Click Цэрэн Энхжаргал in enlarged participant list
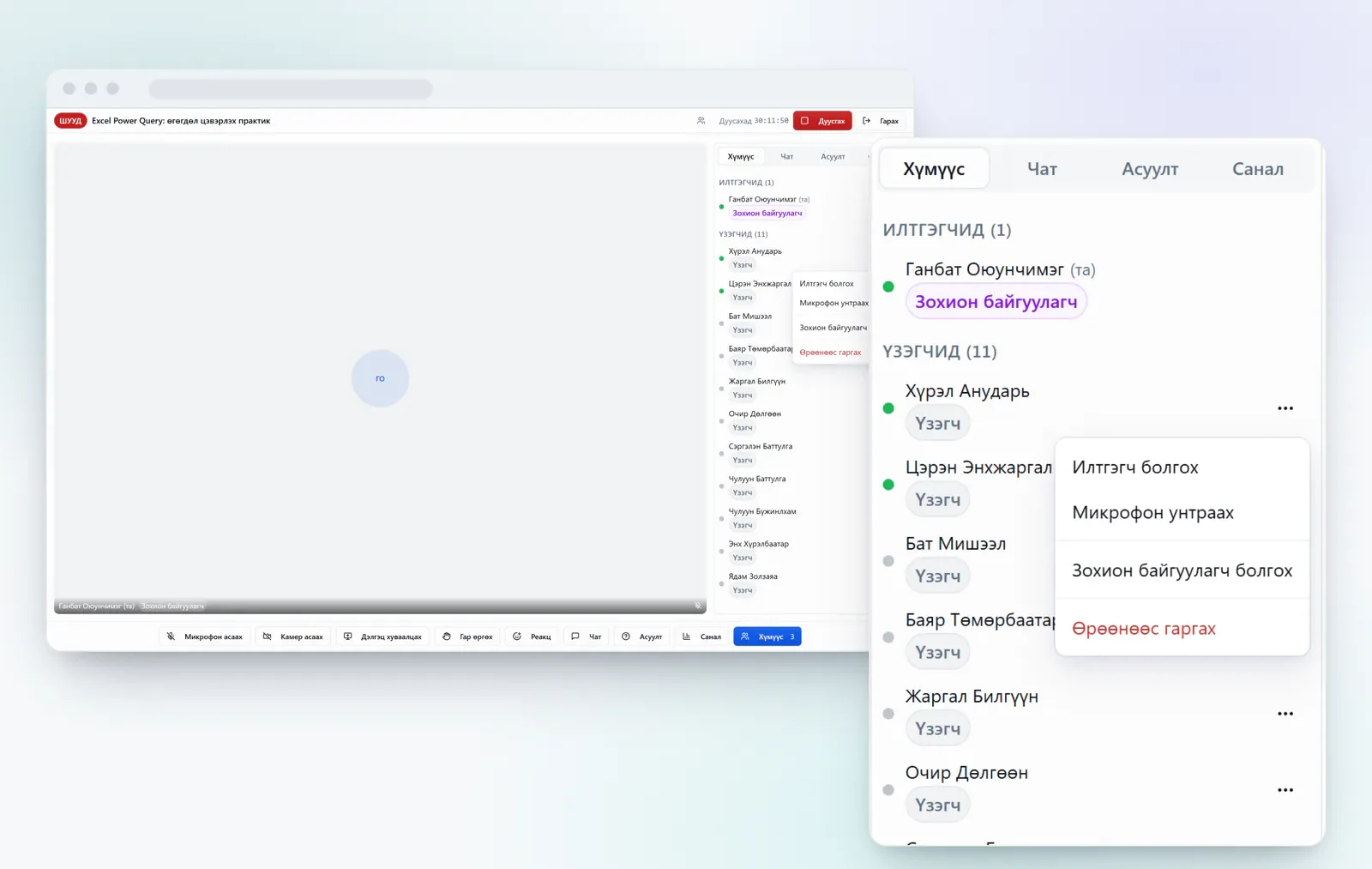The height and width of the screenshot is (869, 1372). point(978,468)
